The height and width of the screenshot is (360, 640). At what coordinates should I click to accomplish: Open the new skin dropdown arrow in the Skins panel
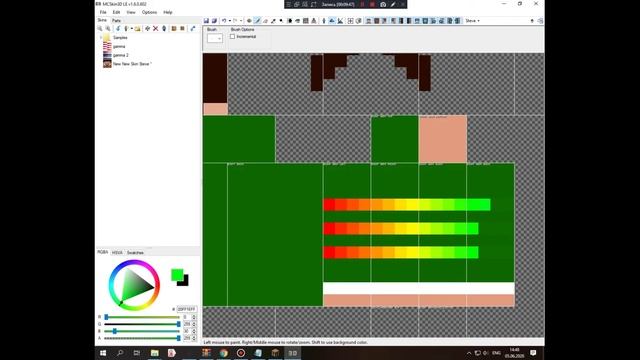[x=131, y=29]
